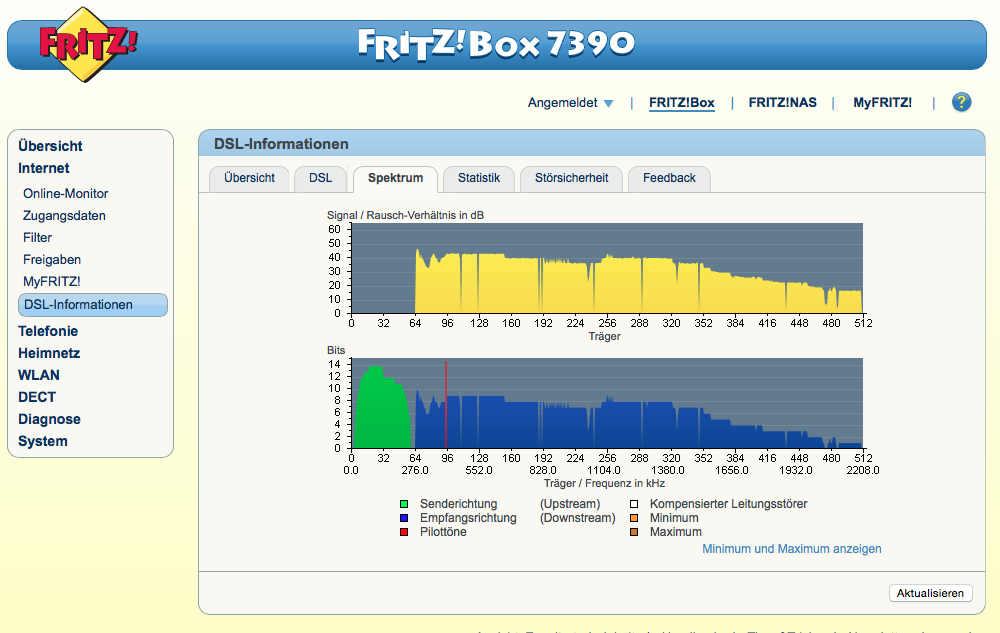Click the white Kompensierter Leitungsstörer swatch
1000x633 pixels.
click(634, 504)
